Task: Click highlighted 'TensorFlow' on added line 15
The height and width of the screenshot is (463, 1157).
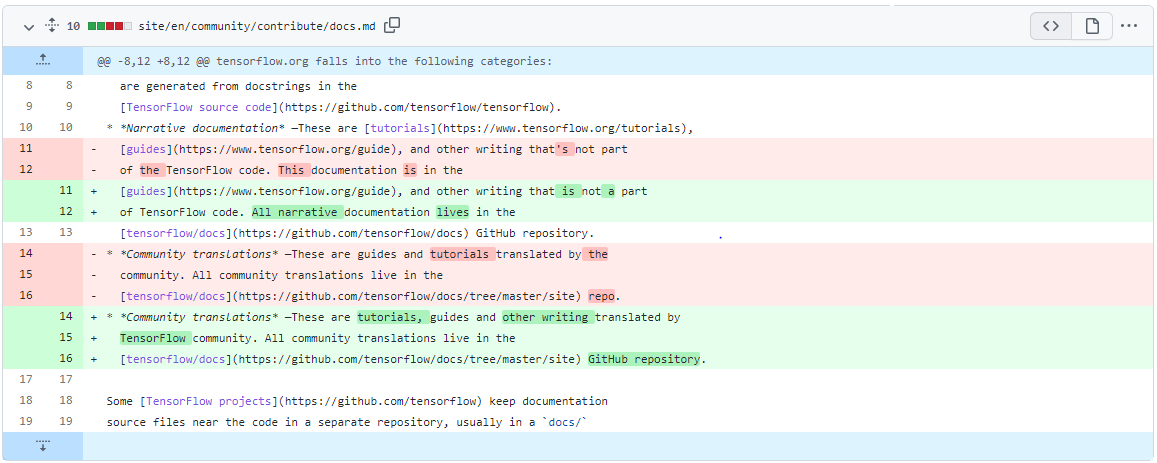Action: pyautogui.click(x=155, y=338)
